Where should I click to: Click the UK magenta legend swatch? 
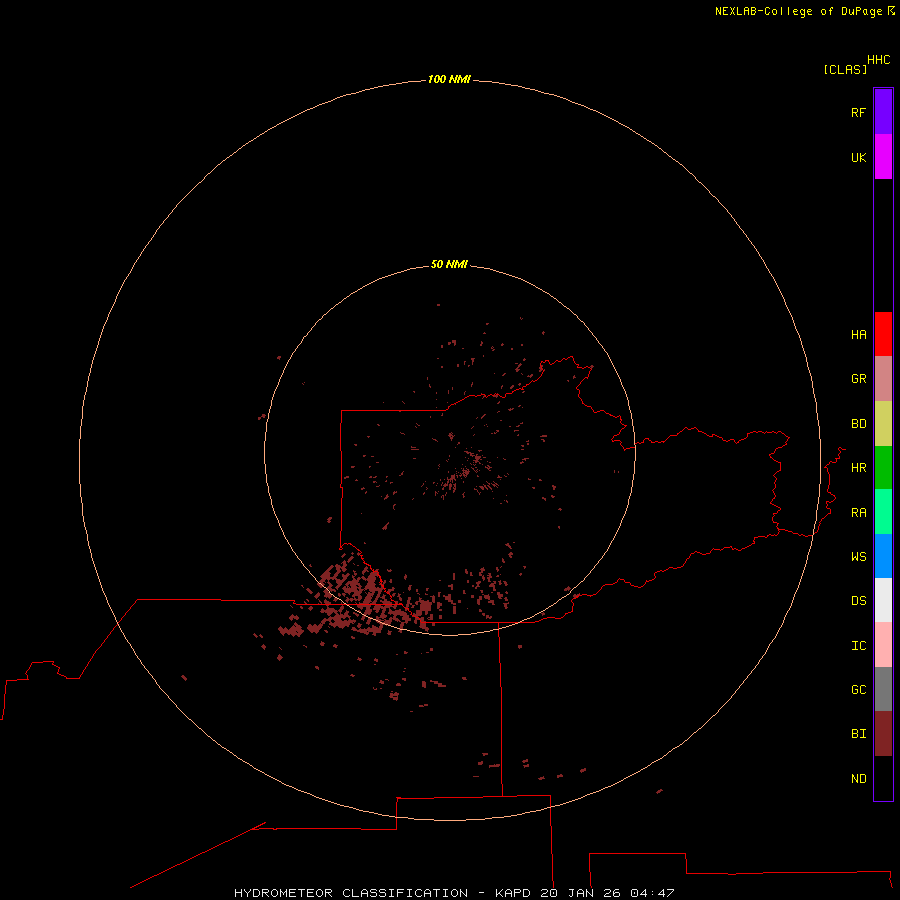[x=883, y=157]
